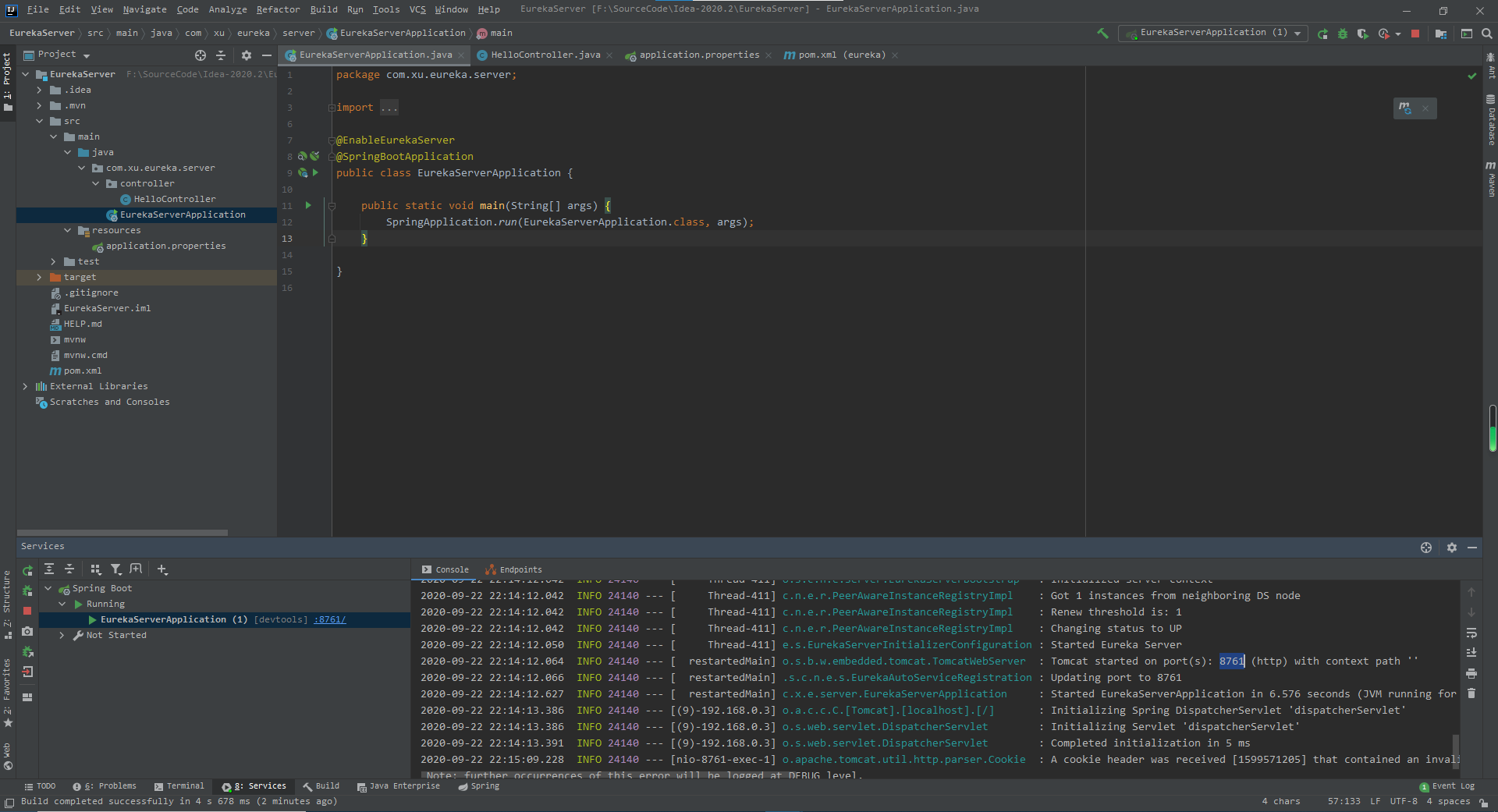Switch to application.properties editor tab
This screenshot has width=1498, height=812.
pos(699,55)
